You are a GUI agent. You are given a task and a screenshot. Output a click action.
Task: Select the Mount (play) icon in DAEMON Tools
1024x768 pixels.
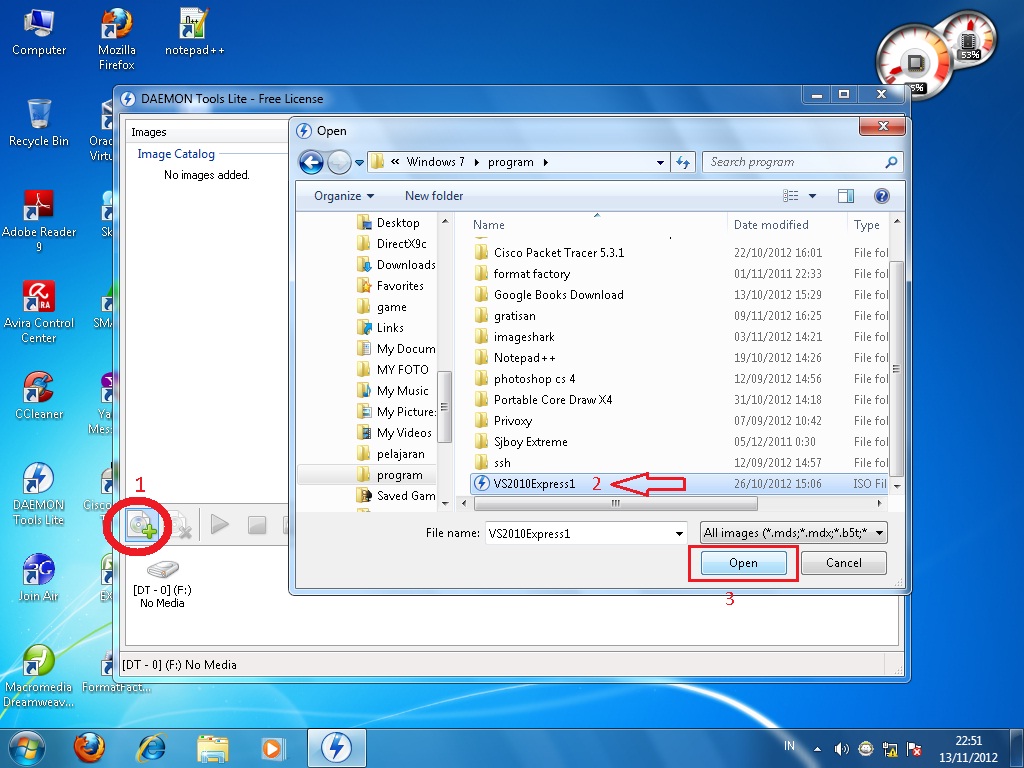(x=219, y=524)
